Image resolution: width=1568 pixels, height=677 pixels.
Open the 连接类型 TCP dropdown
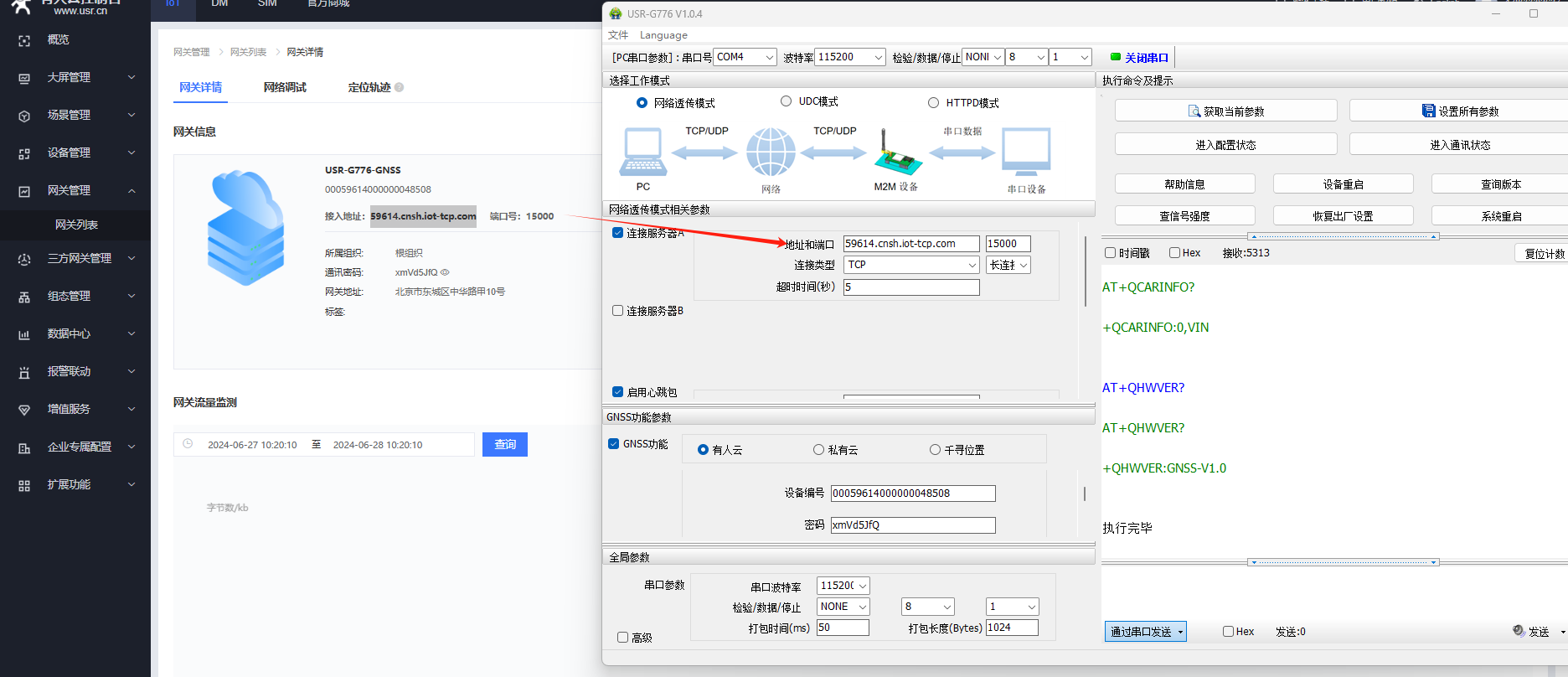click(911, 265)
